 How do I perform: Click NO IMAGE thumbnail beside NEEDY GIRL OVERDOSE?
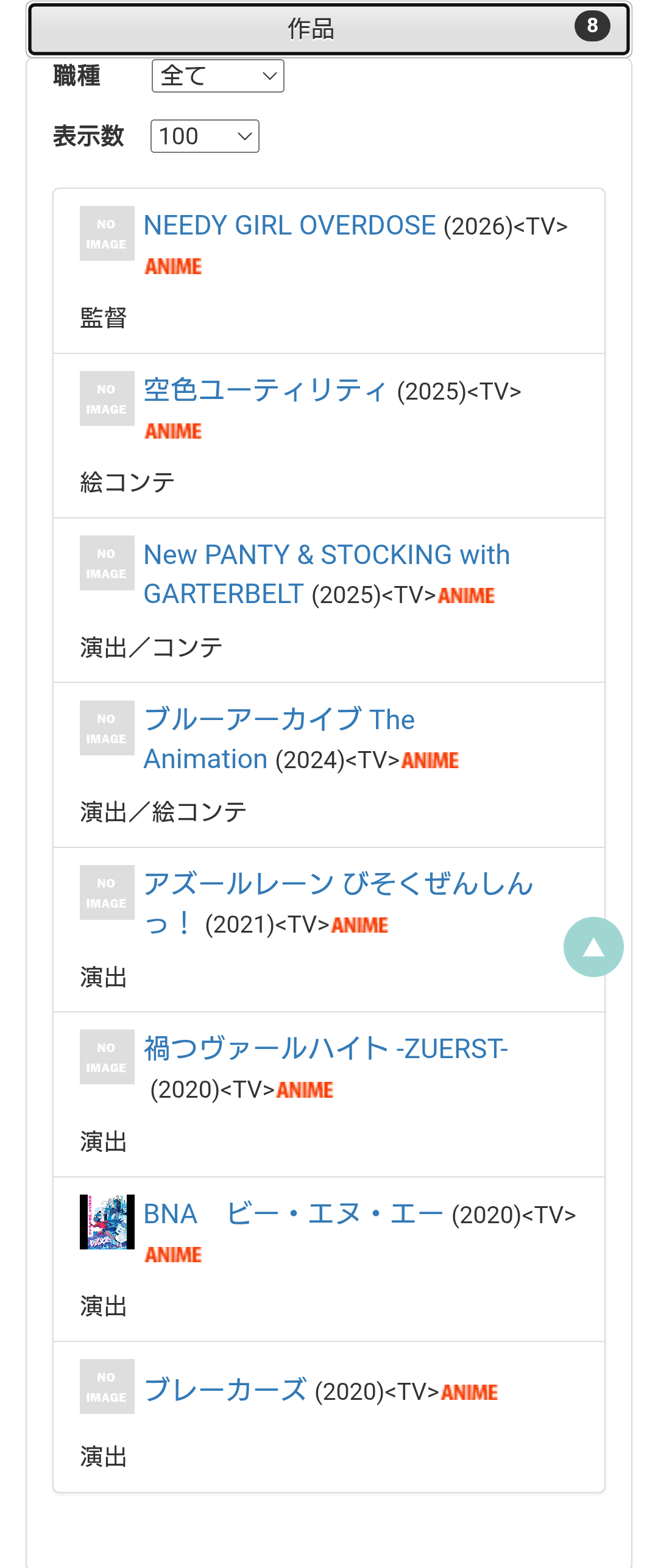tap(107, 233)
